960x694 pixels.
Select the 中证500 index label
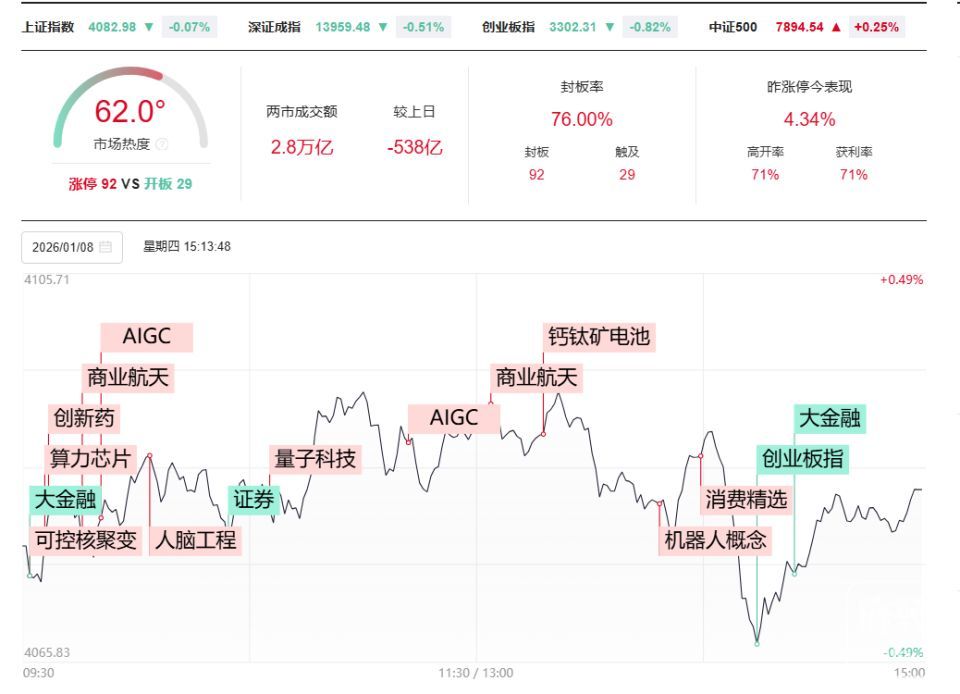click(732, 27)
